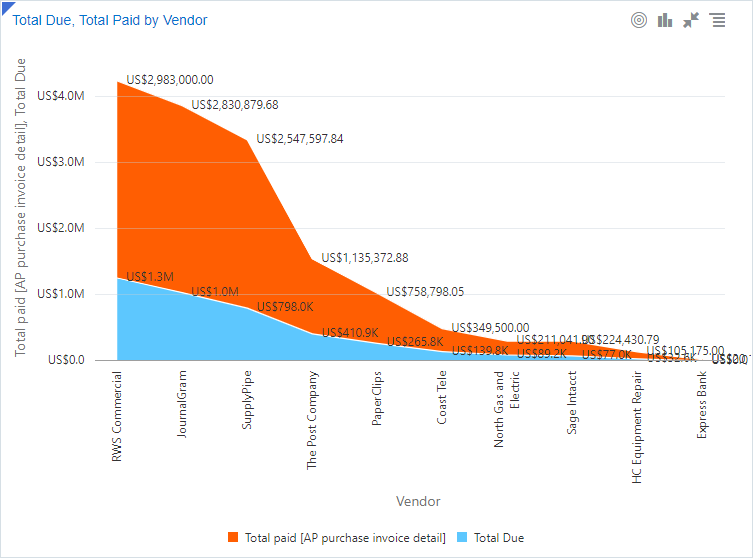Open the bar chart type icon
Image resolution: width=753 pixels, height=558 pixels.
(x=665, y=20)
